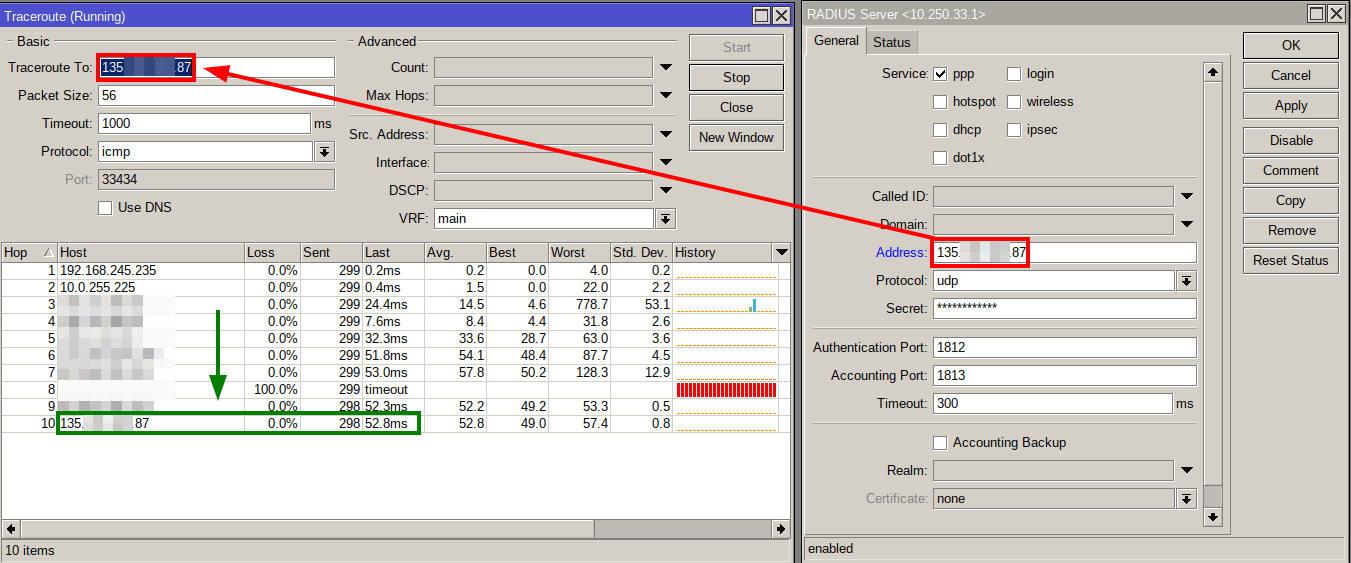Expand the Interface field arrow
The height and width of the screenshot is (563, 1351).
click(x=667, y=163)
